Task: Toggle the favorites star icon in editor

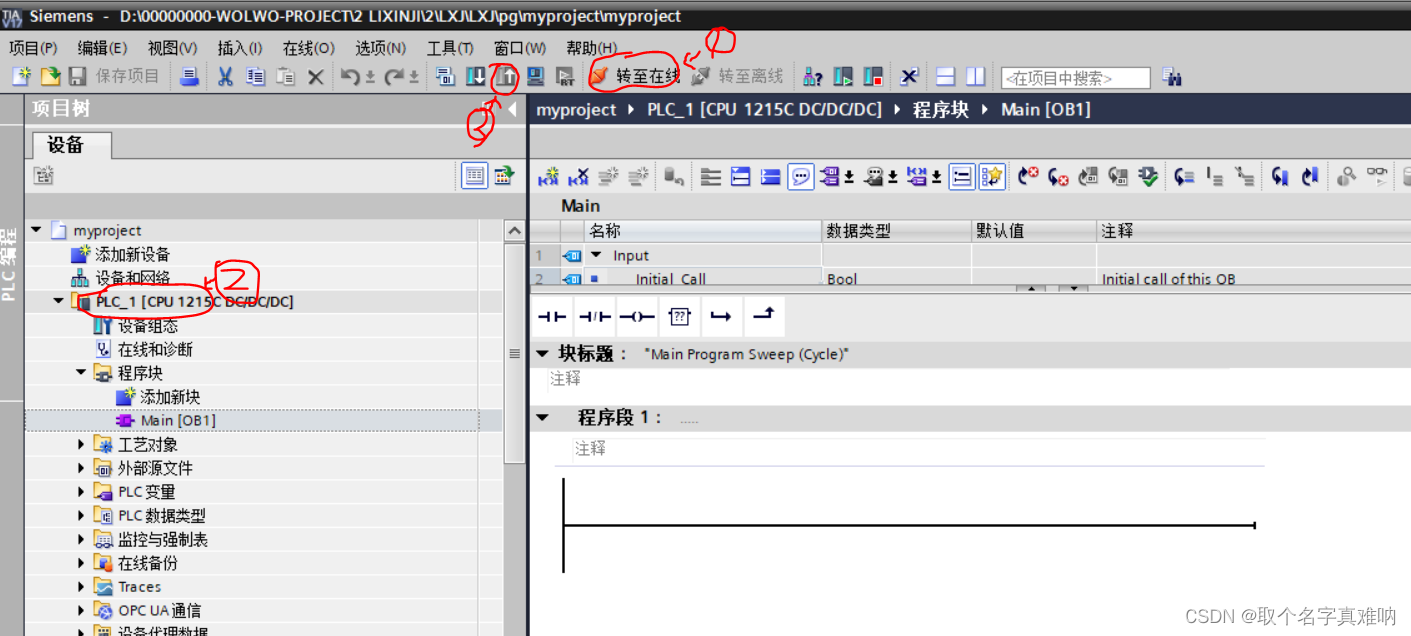Action: (x=991, y=177)
